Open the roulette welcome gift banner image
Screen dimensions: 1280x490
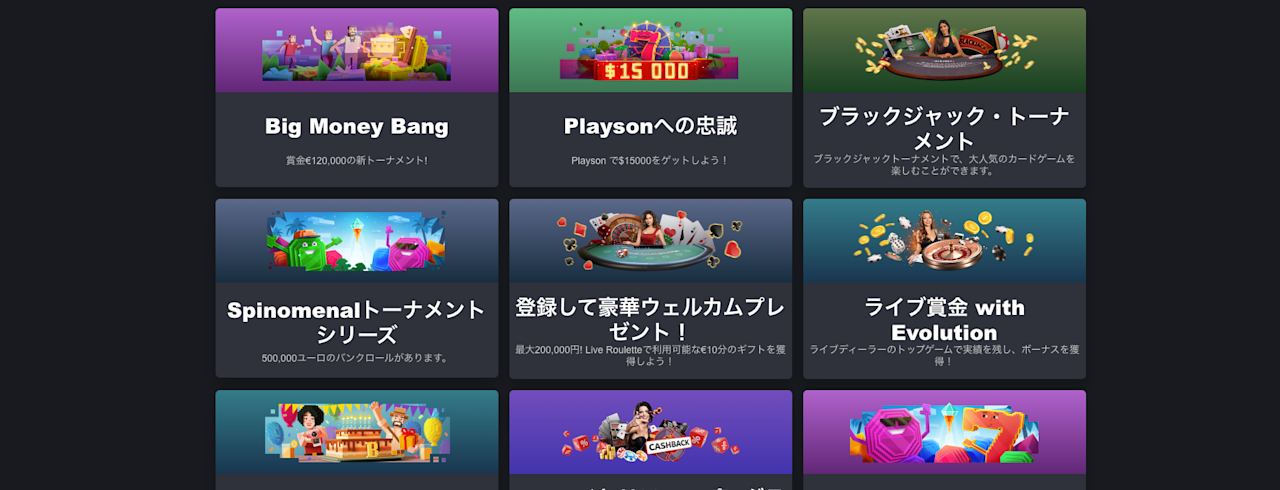pyautogui.click(x=650, y=241)
